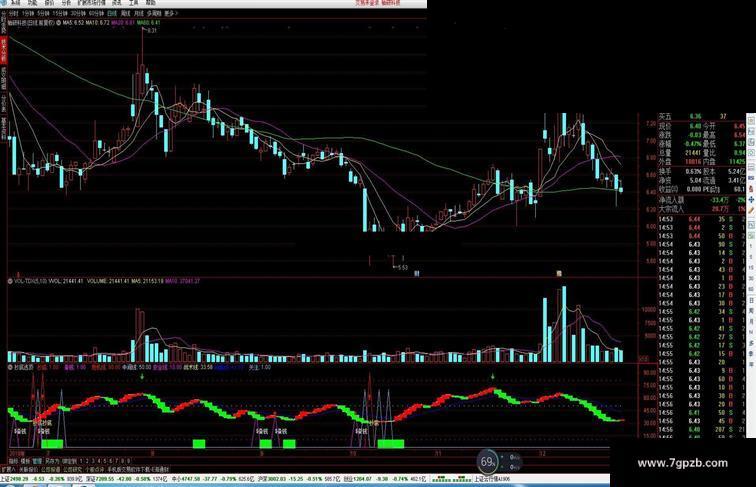Switch chart to 60分钟 period
756x487 pixels.
[x=96, y=14]
